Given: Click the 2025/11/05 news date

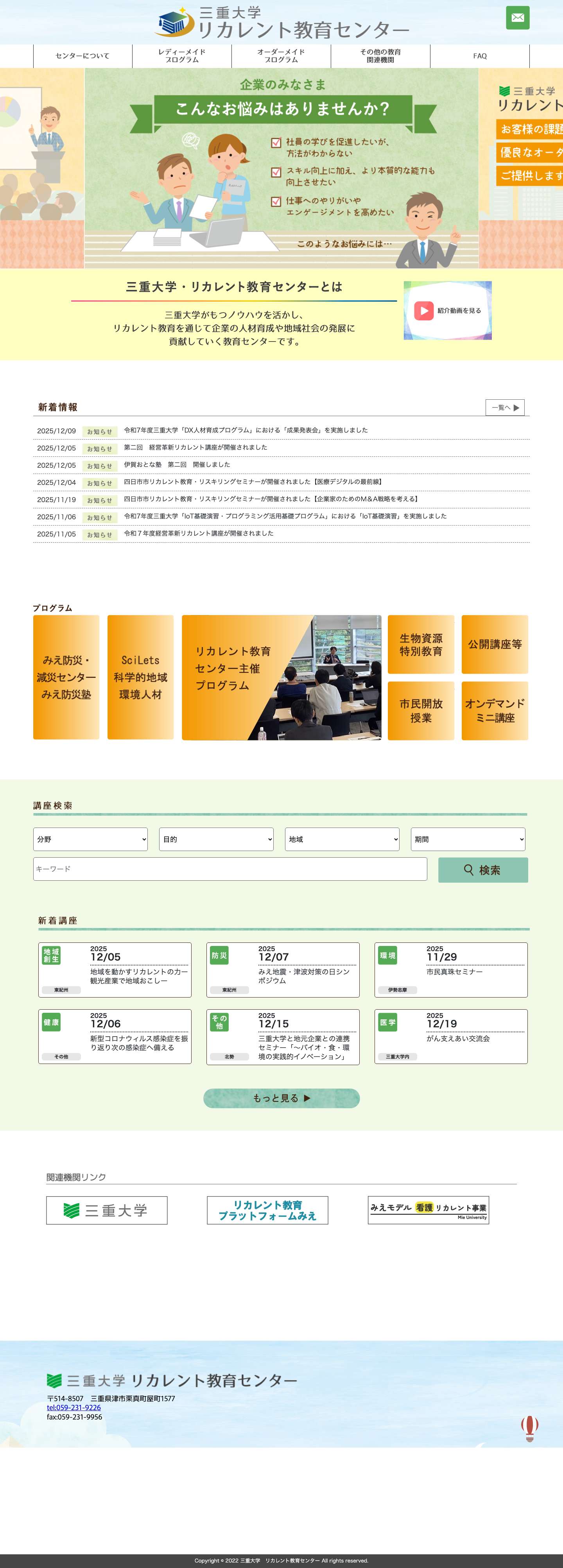Looking at the screenshot, I should 57,535.
